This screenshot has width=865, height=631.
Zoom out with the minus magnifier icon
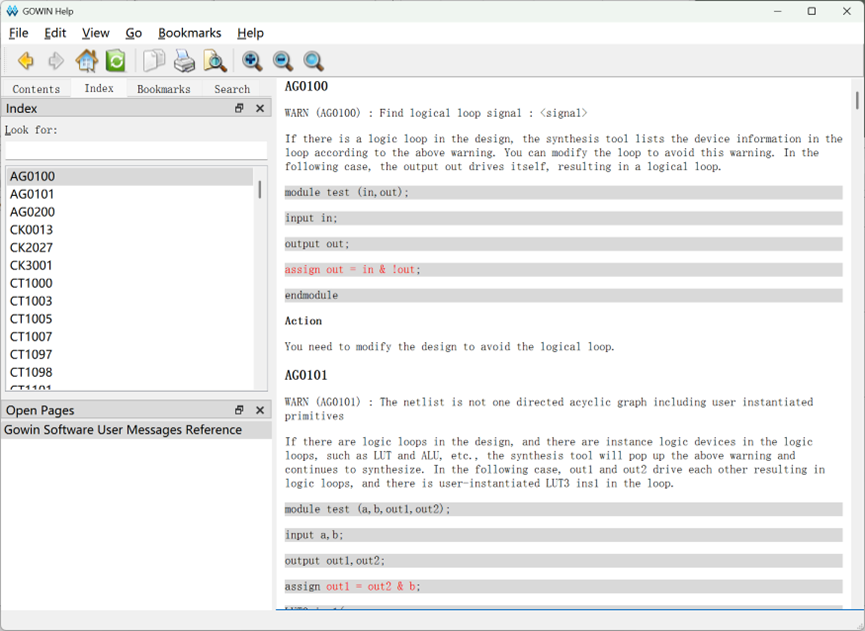(x=282, y=61)
